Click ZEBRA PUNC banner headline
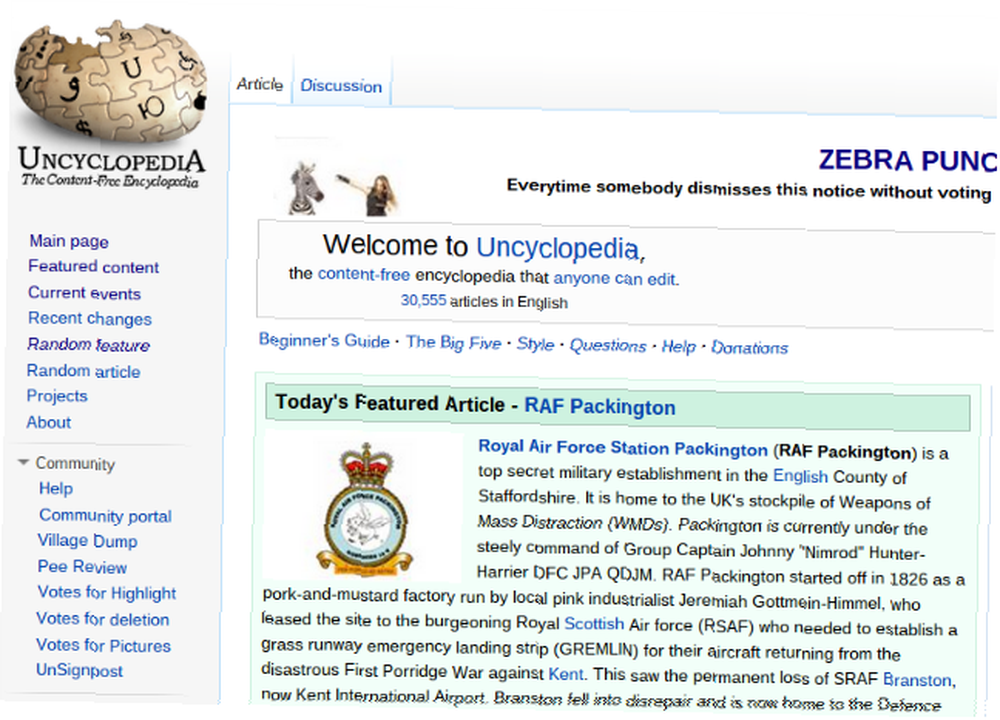The image size is (1000, 720). tap(907, 160)
